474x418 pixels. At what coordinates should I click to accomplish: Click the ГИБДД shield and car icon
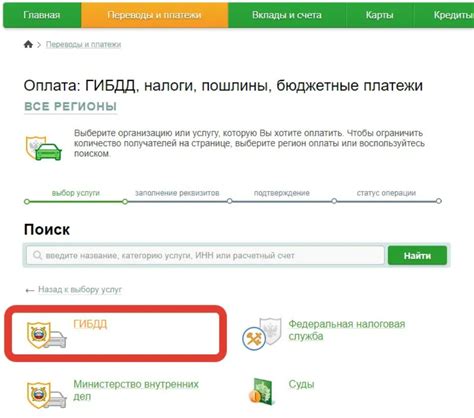(x=46, y=335)
